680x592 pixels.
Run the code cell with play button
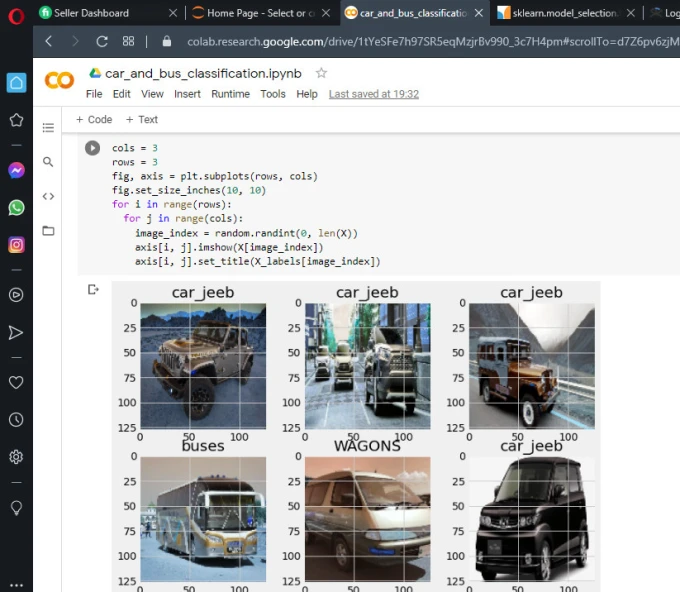(92, 148)
